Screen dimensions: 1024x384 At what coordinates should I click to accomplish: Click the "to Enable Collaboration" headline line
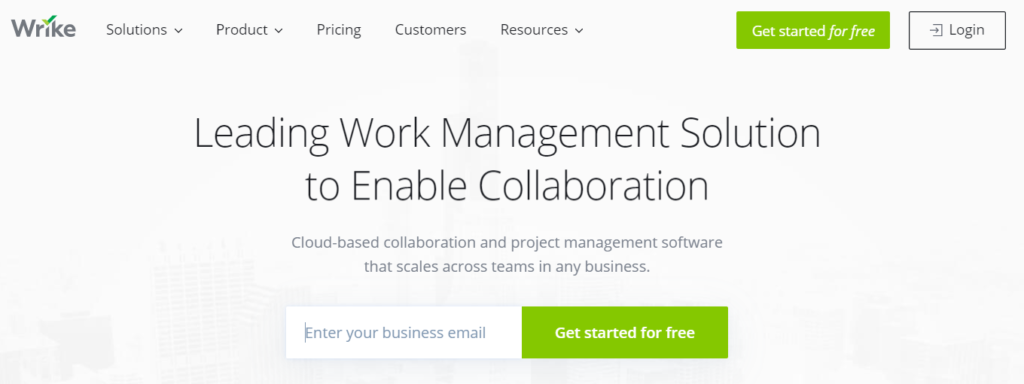507,185
